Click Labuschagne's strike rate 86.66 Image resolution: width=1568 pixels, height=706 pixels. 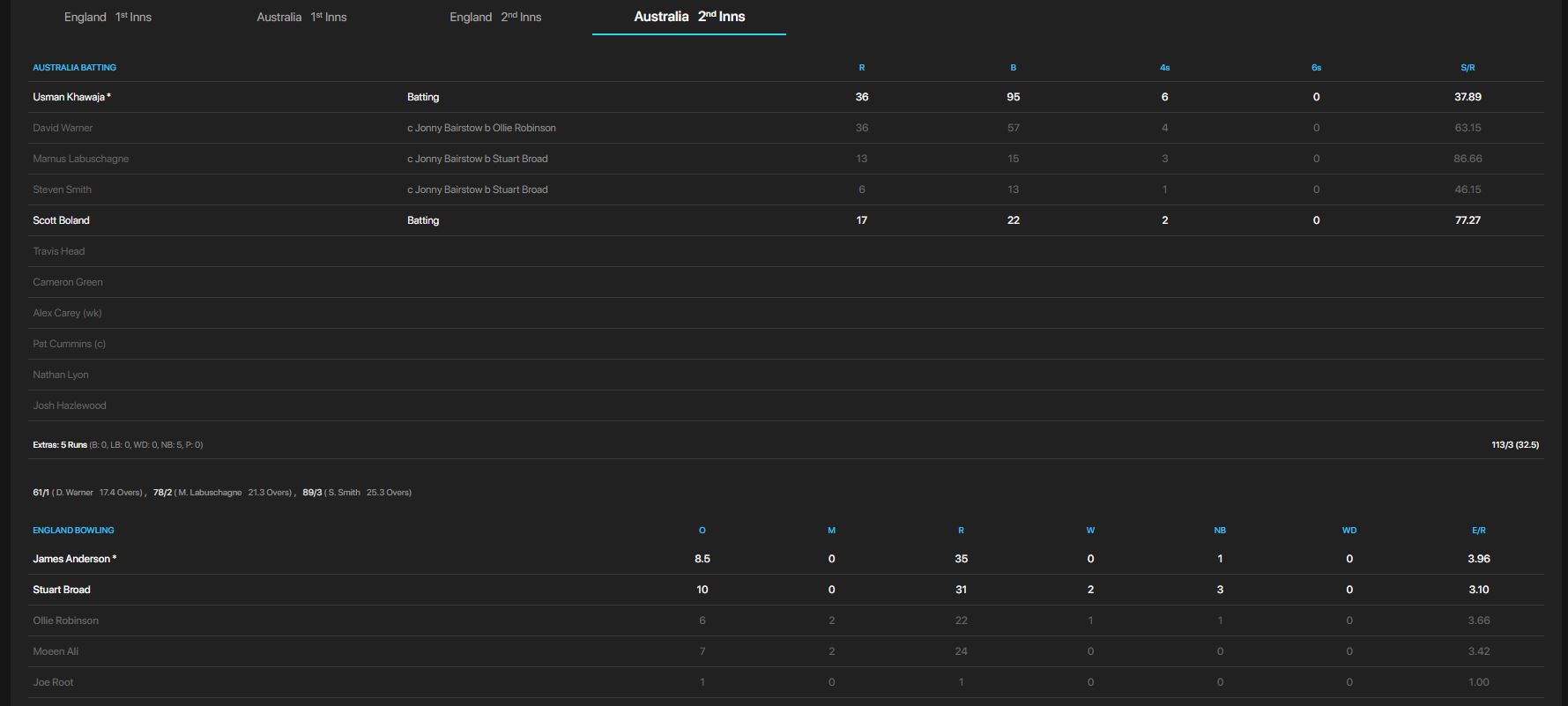click(x=1468, y=159)
